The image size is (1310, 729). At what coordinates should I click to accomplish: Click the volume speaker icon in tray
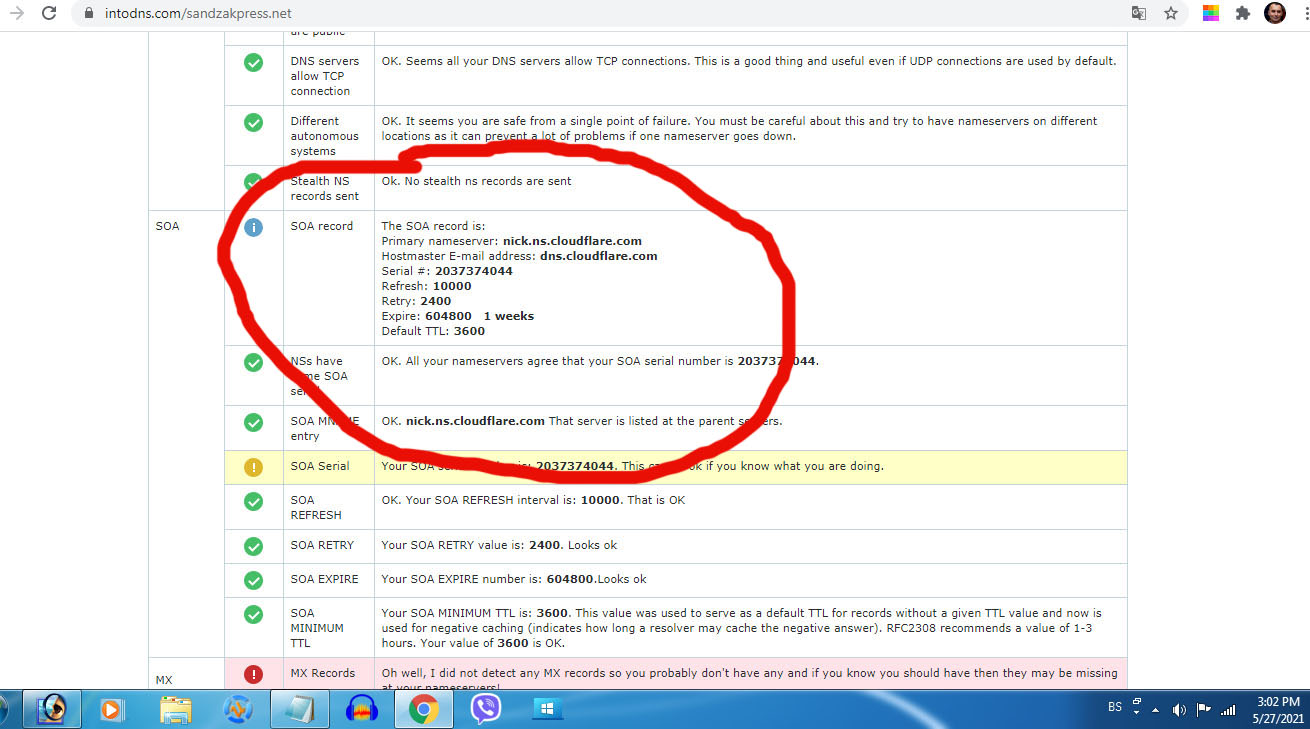1179,710
